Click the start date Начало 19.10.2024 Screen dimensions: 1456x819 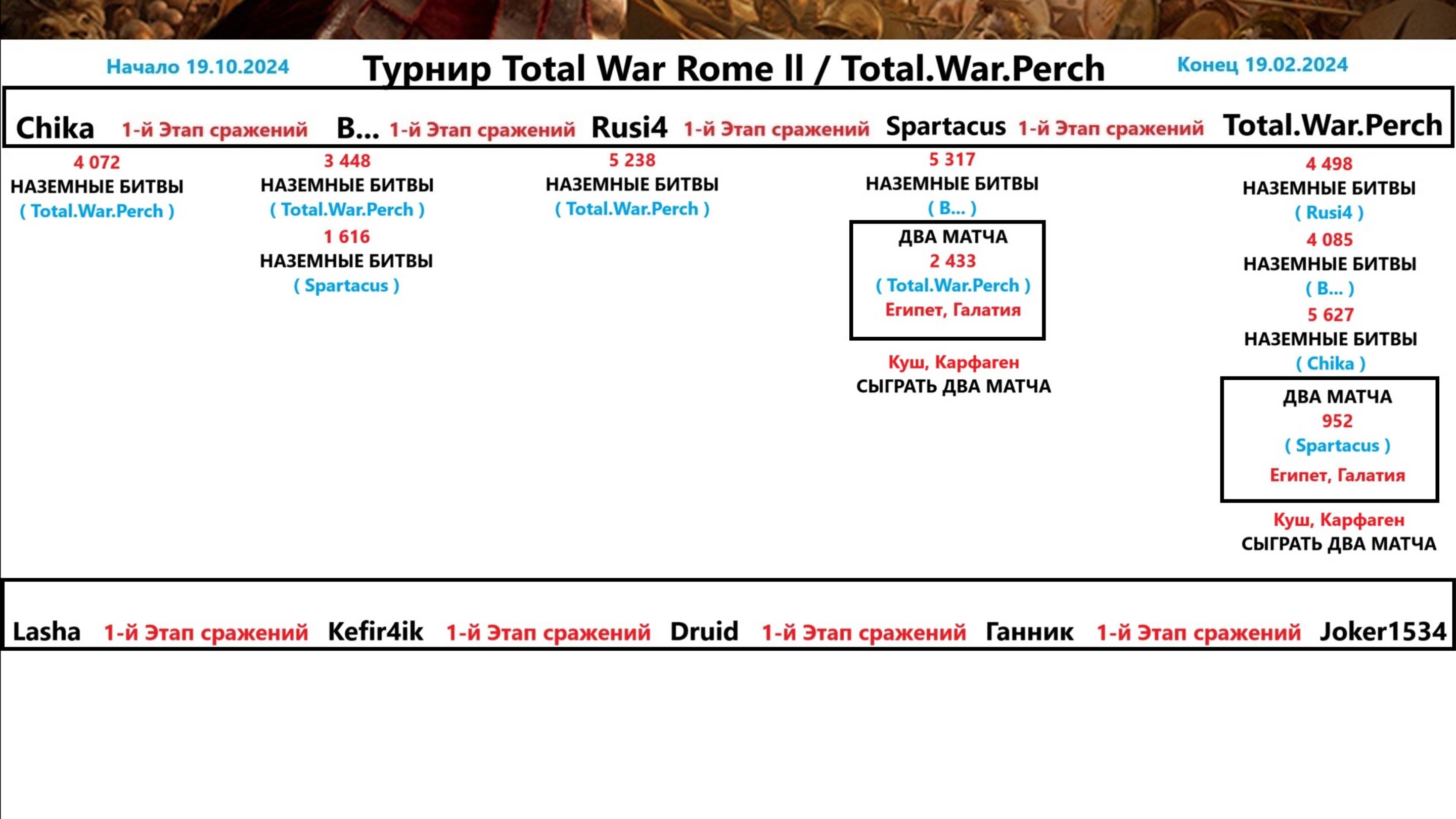198,67
